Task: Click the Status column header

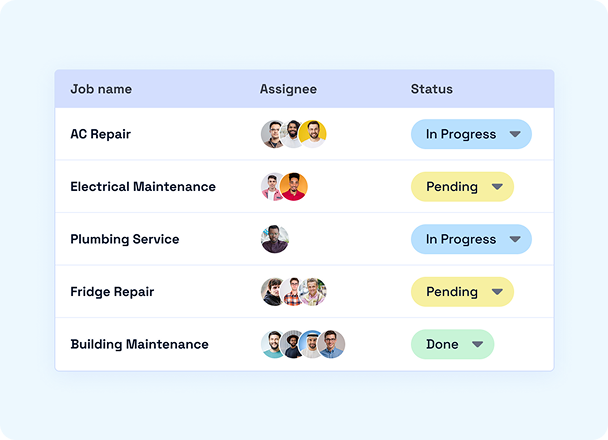Action: [431, 89]
